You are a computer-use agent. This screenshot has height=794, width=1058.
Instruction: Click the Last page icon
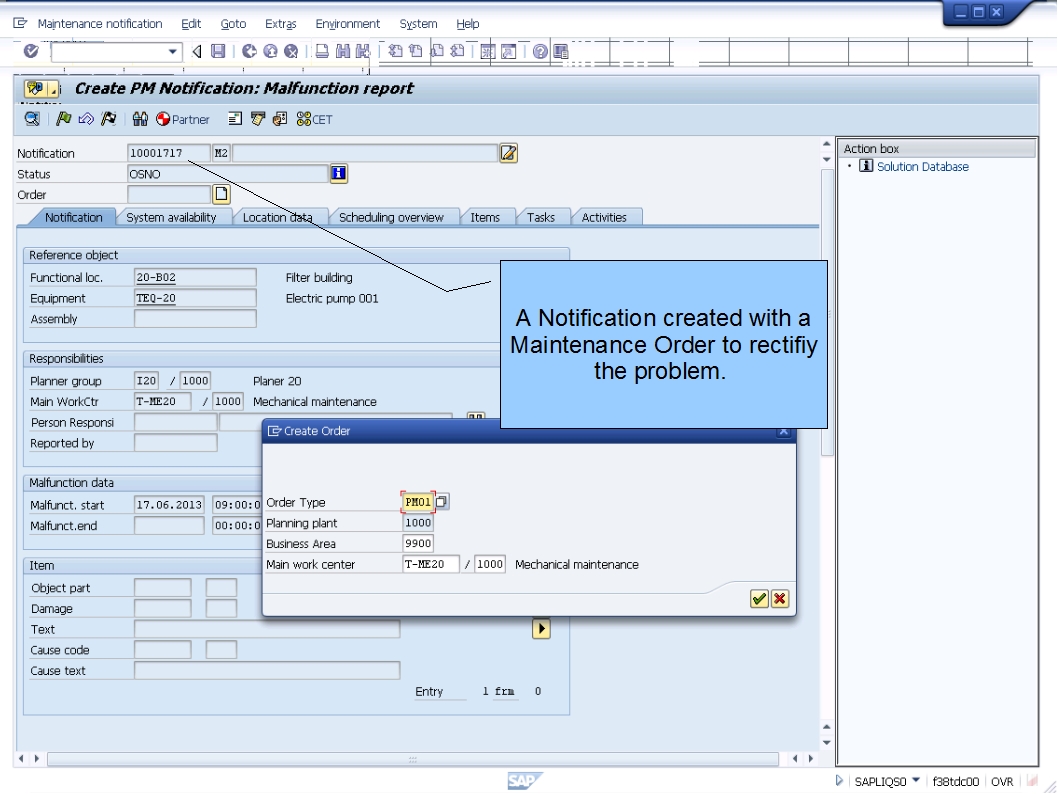click(457, 51)
